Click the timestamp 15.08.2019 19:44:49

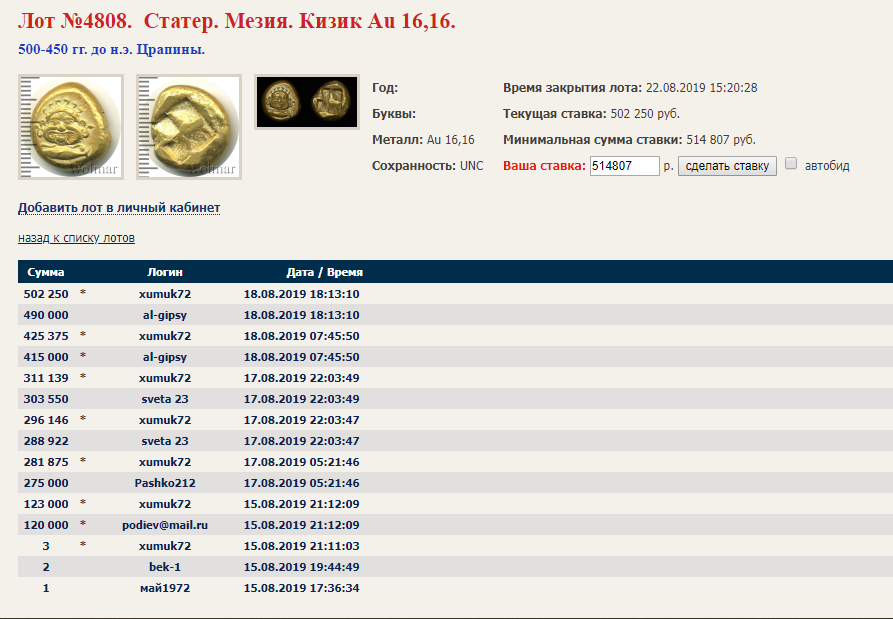(x=302, y=567)
